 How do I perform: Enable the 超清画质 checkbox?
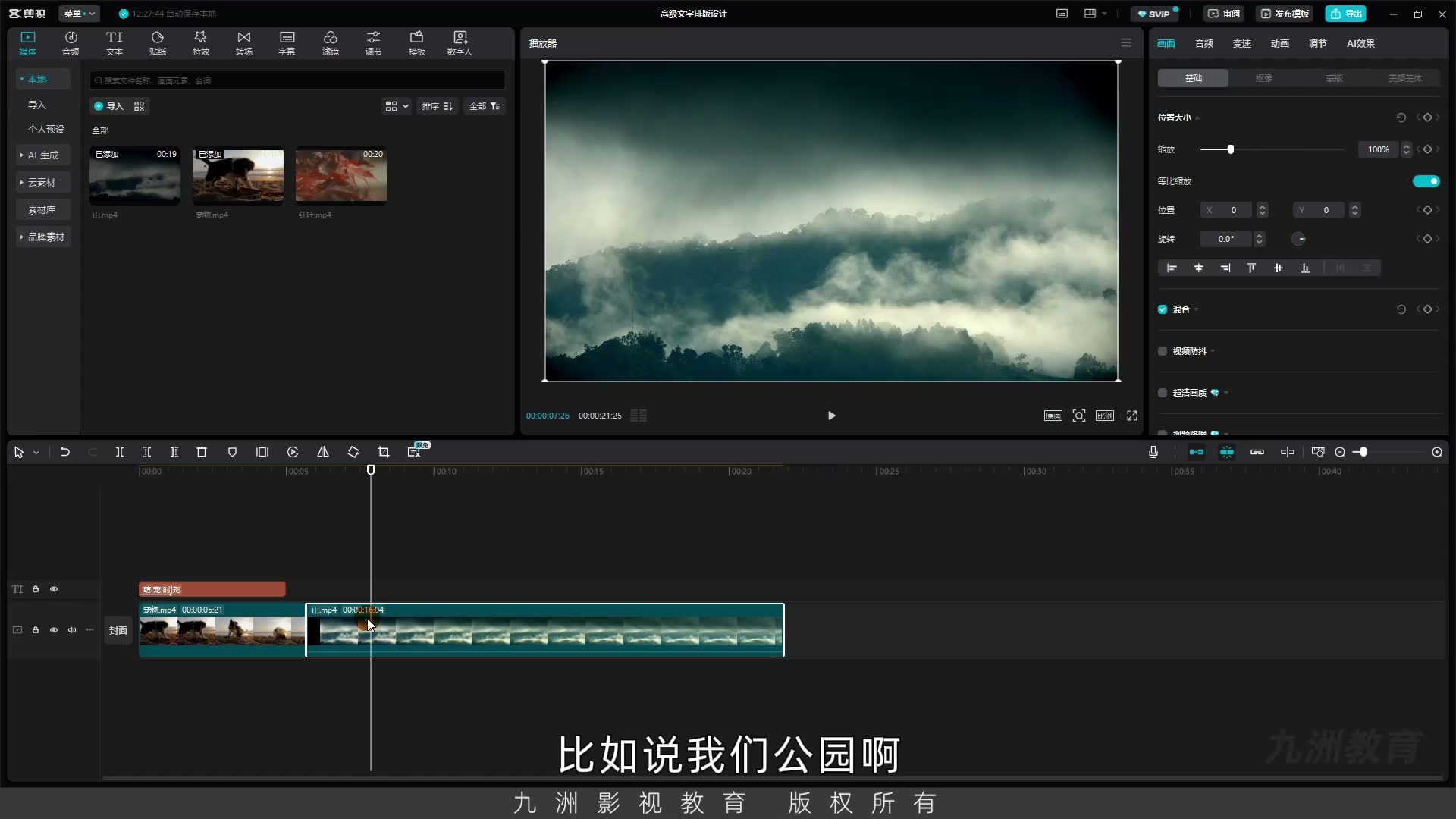point(1163,393)
